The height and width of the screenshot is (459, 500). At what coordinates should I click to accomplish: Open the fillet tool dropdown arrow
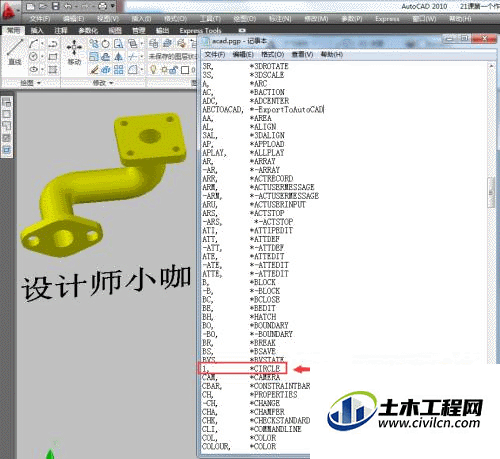[x=141, y=69]
